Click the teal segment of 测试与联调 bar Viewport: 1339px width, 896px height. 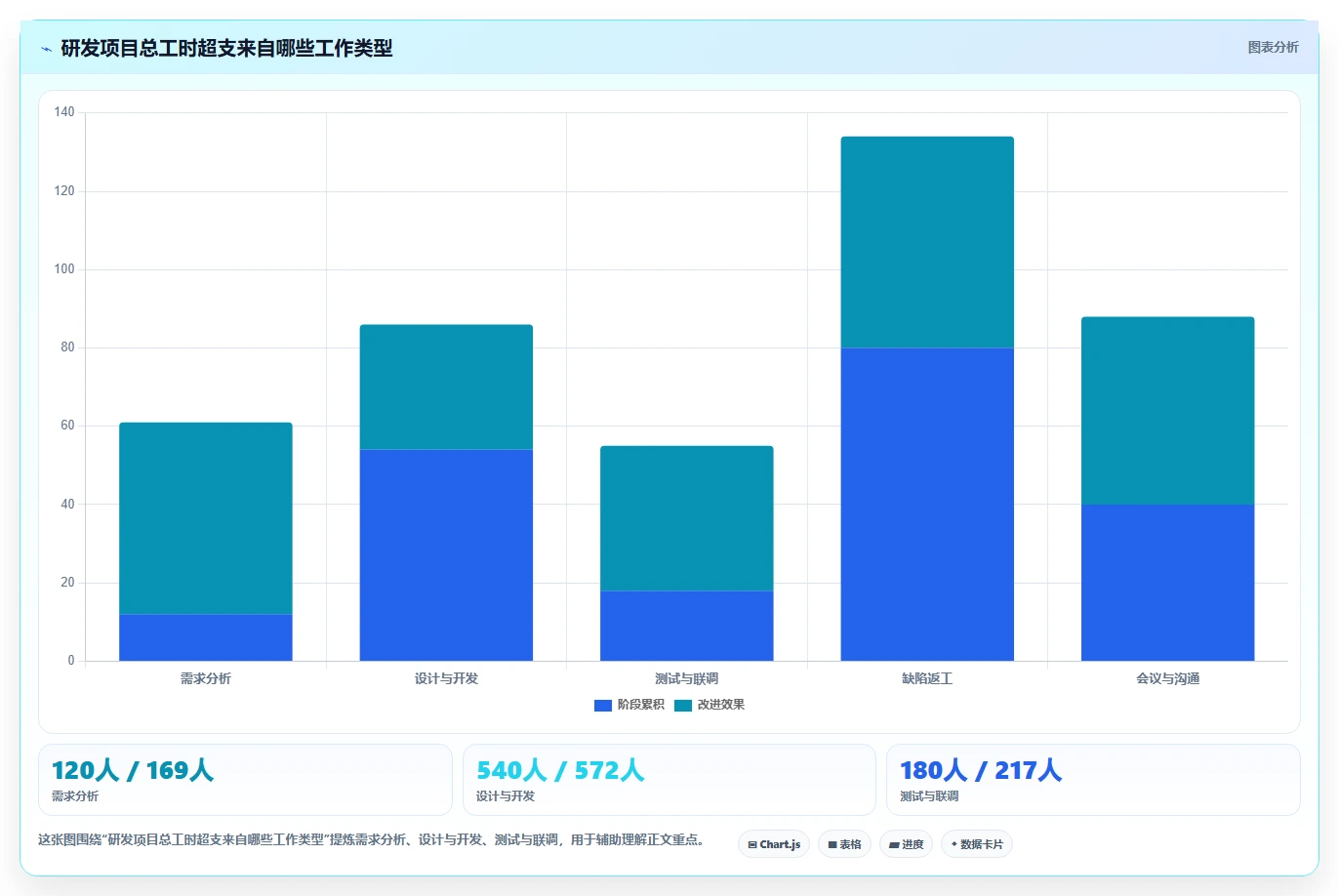coord(687,518)
